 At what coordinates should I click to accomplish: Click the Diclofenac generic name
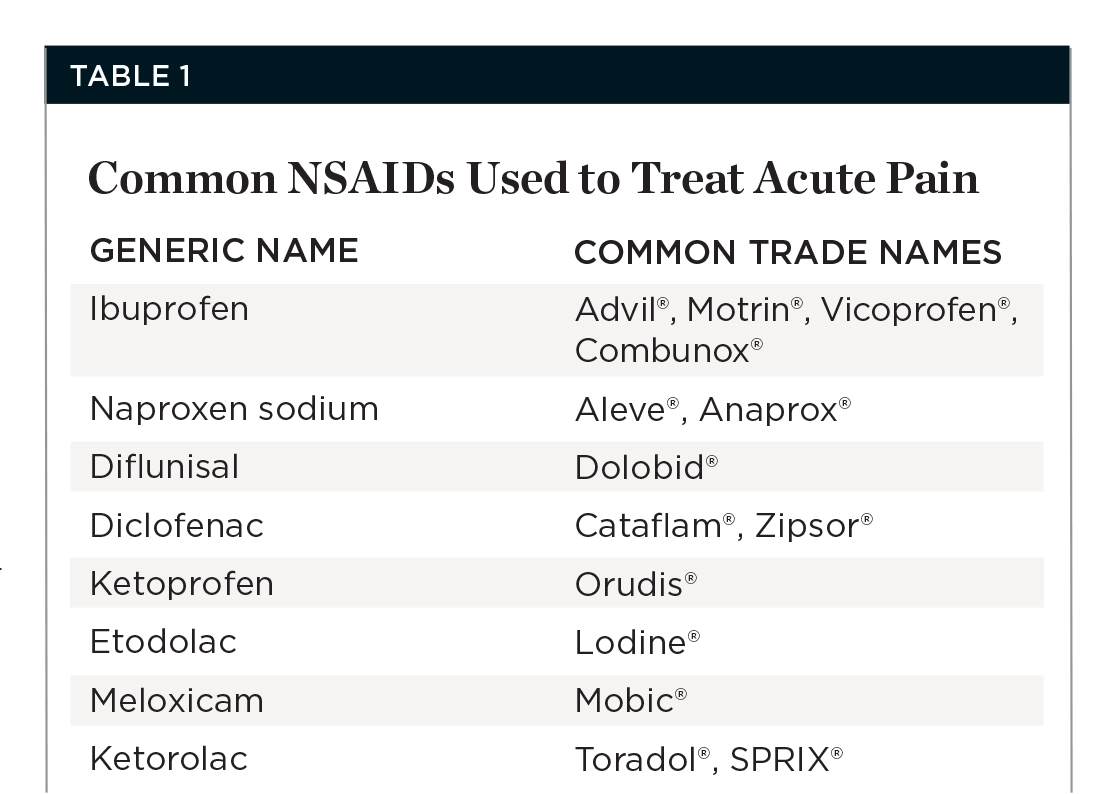pos(176,526)
